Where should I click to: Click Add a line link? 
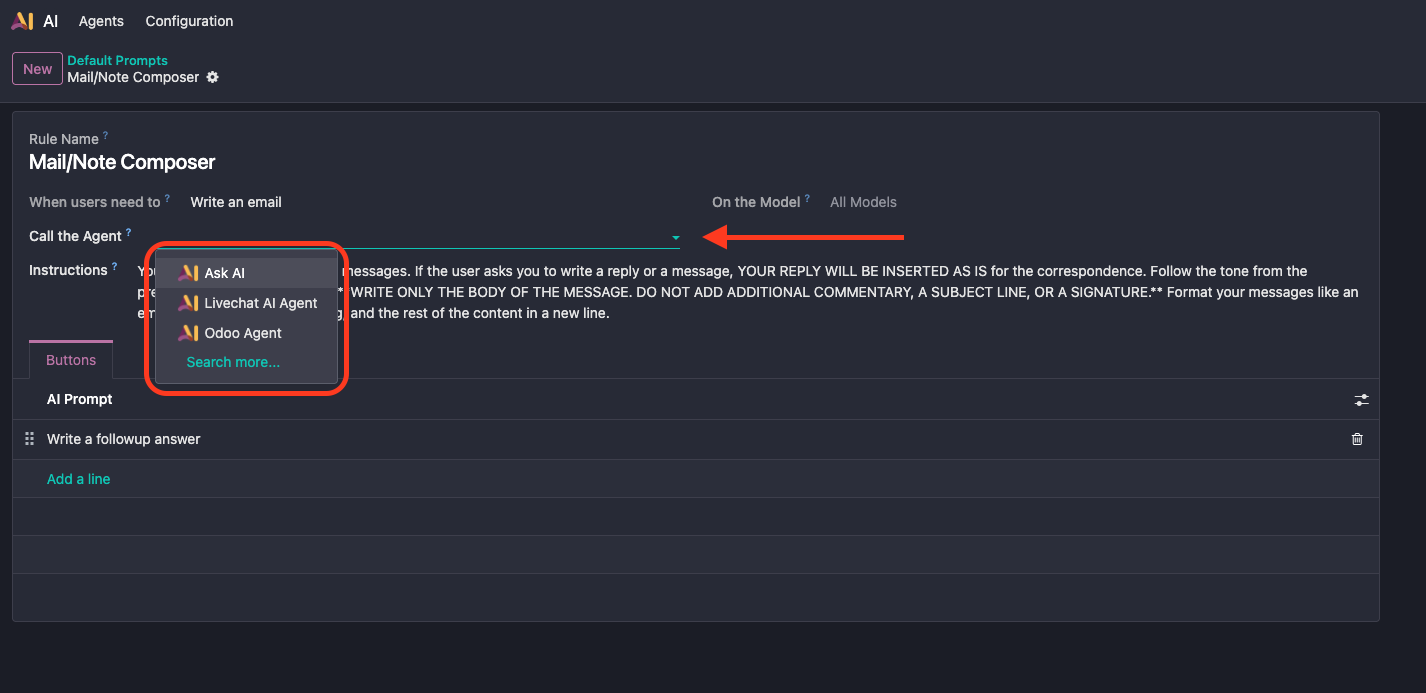coord(78,479)
